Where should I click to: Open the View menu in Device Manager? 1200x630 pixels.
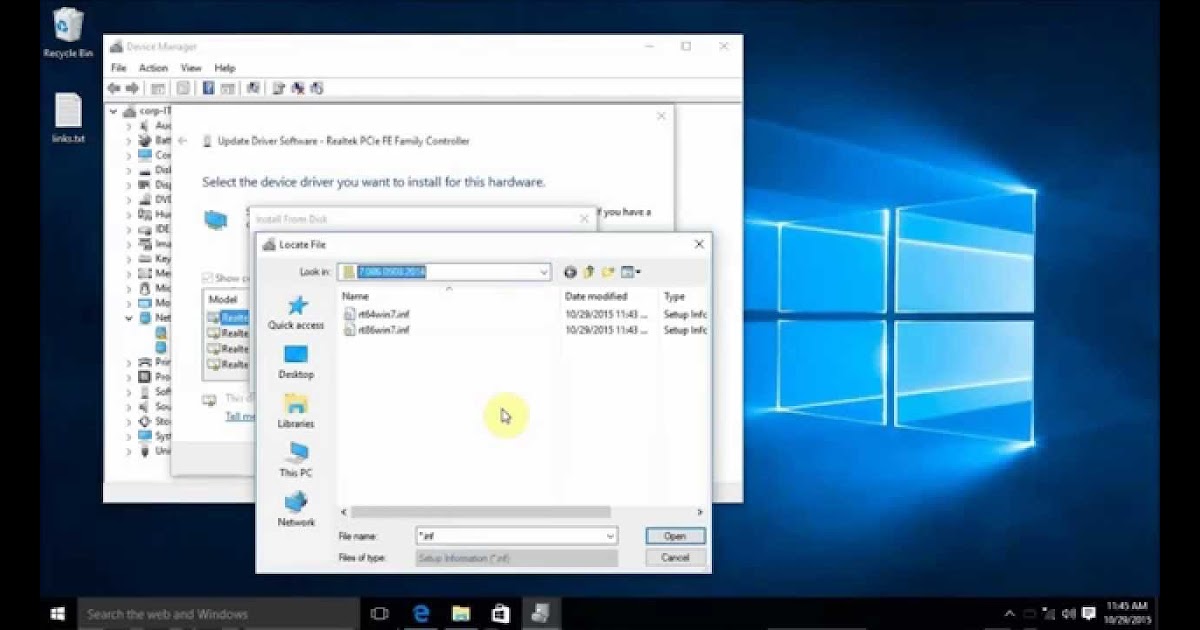(x=191, y=68)
